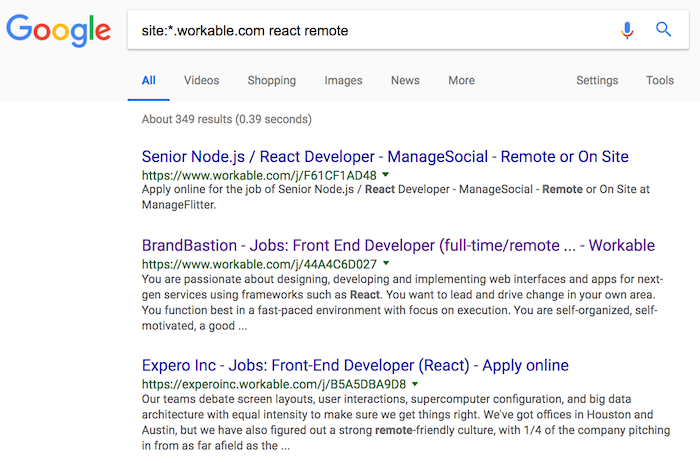Open Senior Node.js / React Developer result

tap(385, 157)
